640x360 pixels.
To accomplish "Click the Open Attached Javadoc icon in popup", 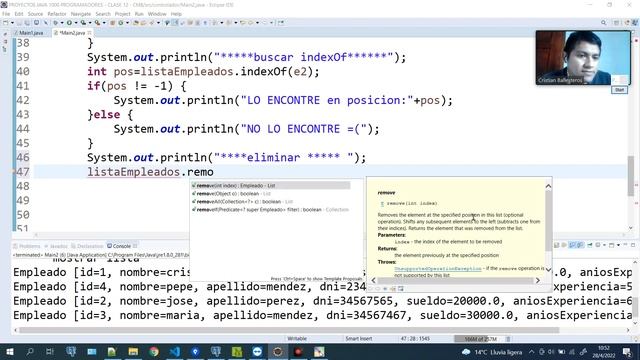I will pyautogui.click(x=392, y=289).
